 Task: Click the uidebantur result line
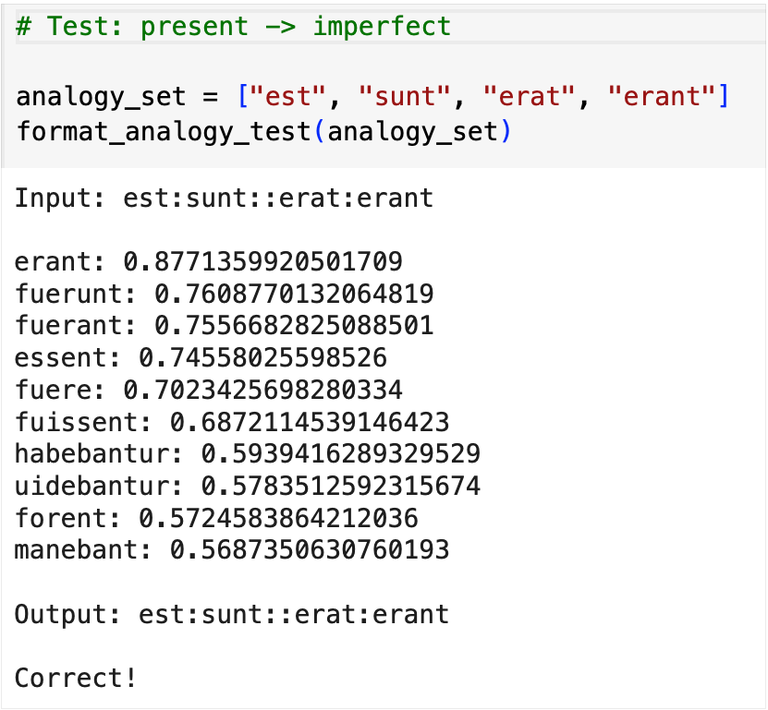[x=248, y=486]
